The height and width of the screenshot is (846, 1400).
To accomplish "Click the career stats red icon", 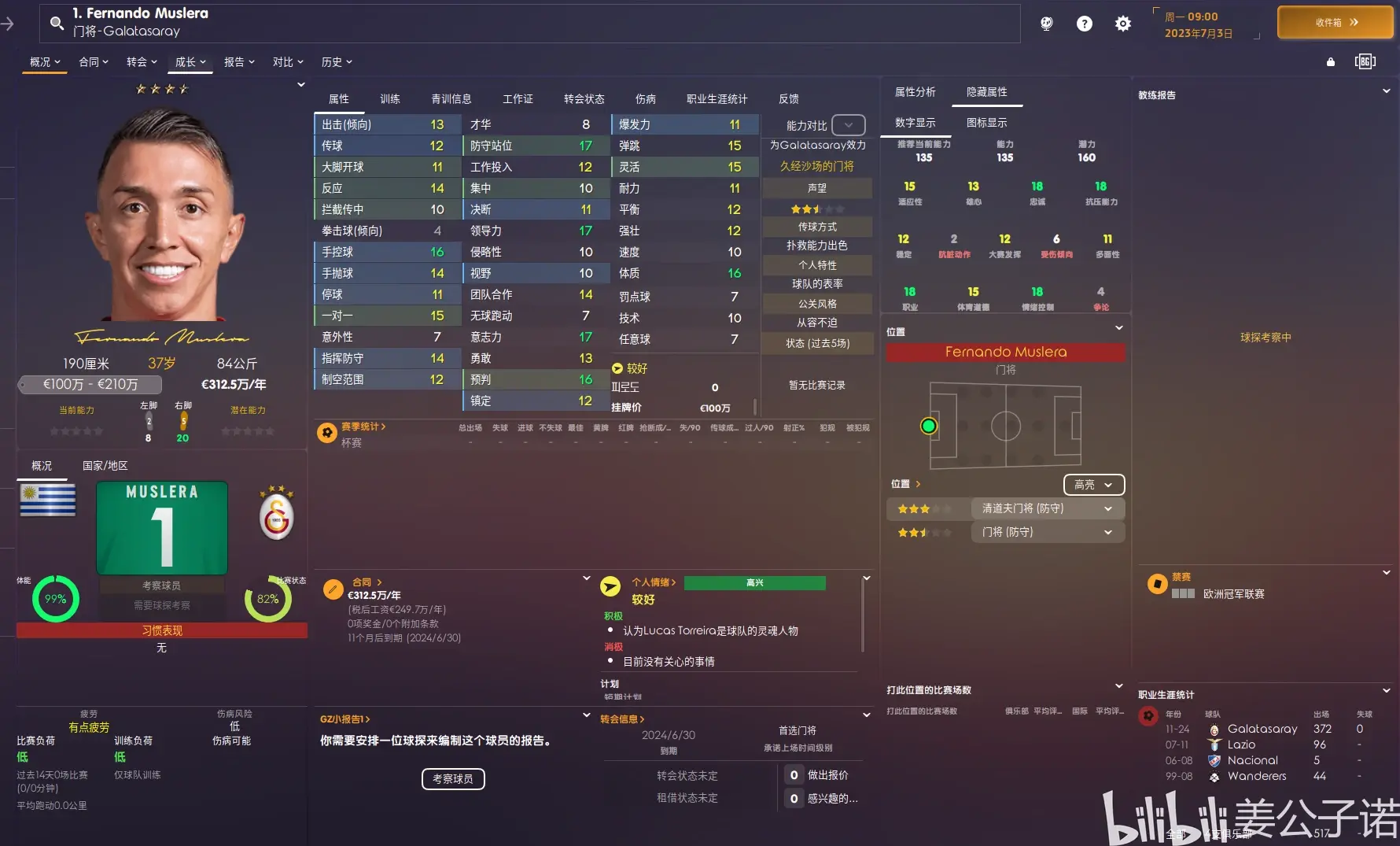I will click(x=1148, y=716).
